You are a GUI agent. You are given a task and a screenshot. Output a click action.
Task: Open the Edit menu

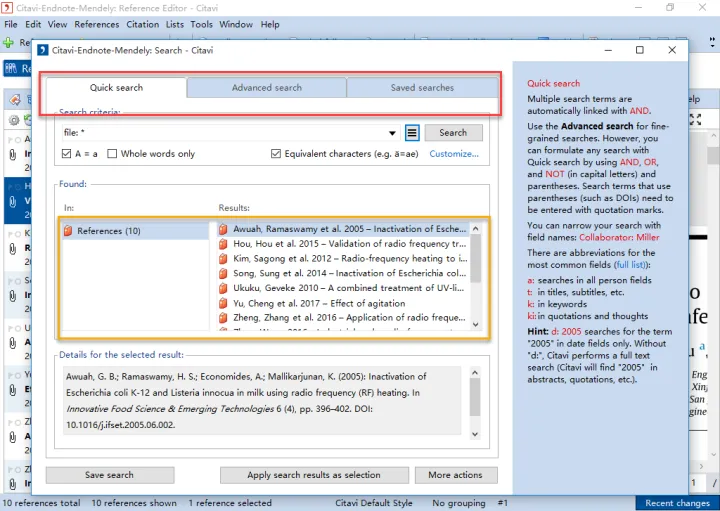[x=33, y=24]
